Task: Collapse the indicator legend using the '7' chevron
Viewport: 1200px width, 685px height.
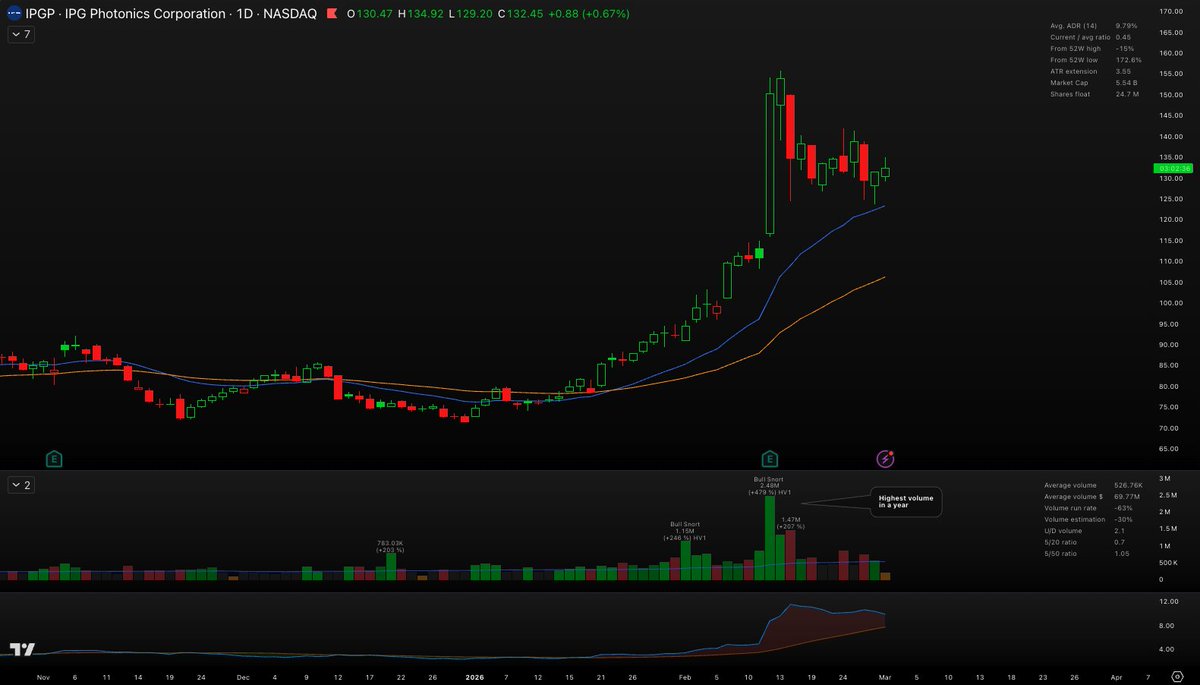Action: [19, 34]
